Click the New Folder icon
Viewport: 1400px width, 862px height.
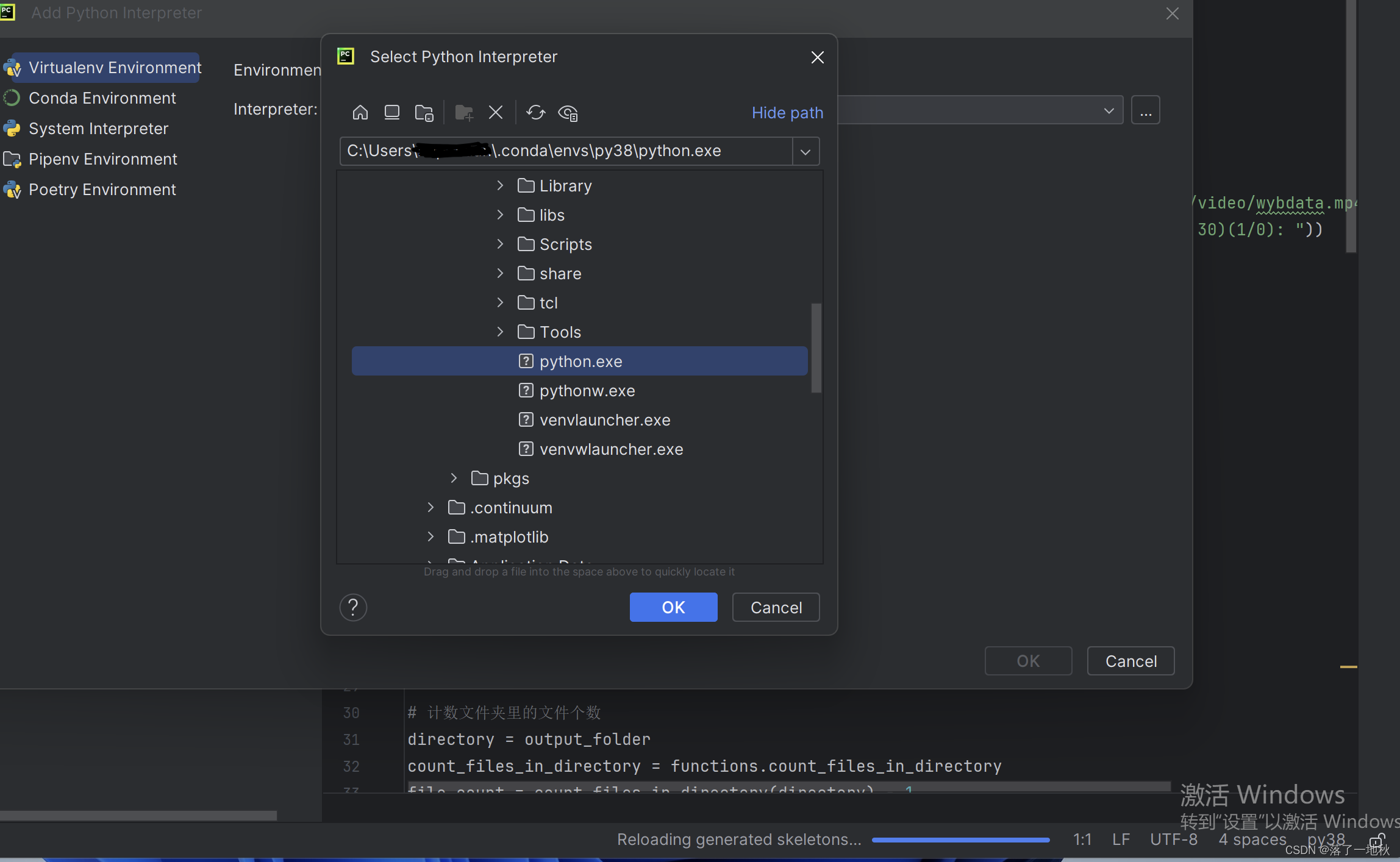point(464,113)
